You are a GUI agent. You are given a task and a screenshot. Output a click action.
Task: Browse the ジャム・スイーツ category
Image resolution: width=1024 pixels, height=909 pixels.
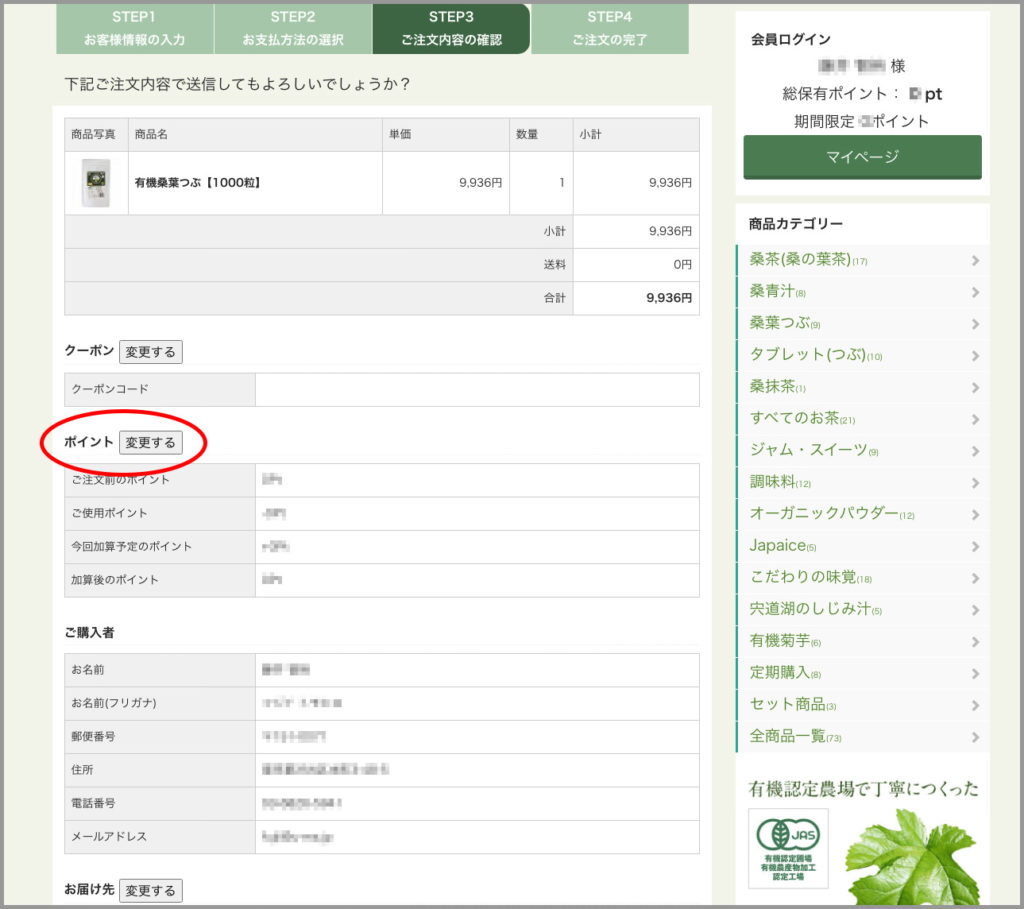coord(814,451)
